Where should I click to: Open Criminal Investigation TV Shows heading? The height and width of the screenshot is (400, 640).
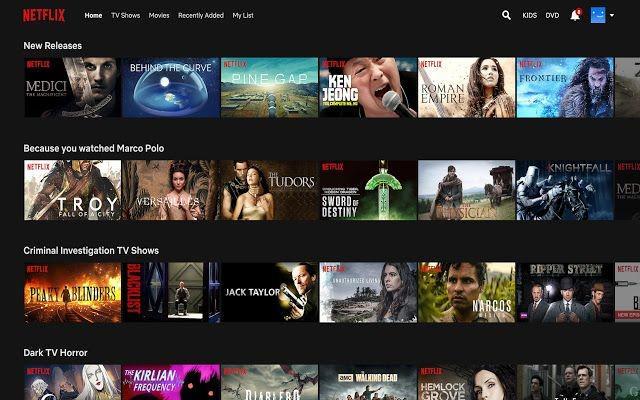[91, 251]
